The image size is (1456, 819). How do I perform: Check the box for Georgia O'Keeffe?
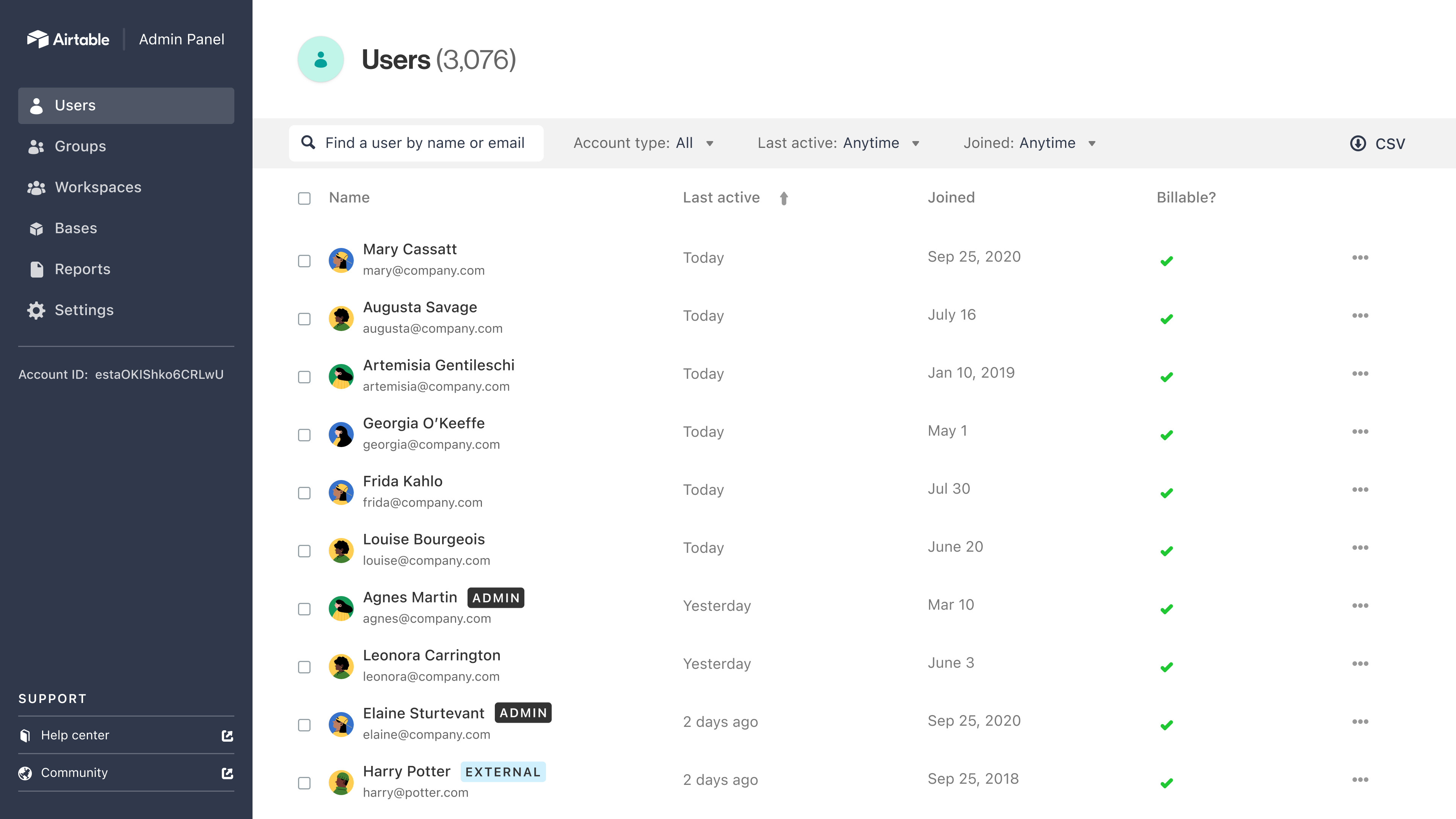pos(304,435)
